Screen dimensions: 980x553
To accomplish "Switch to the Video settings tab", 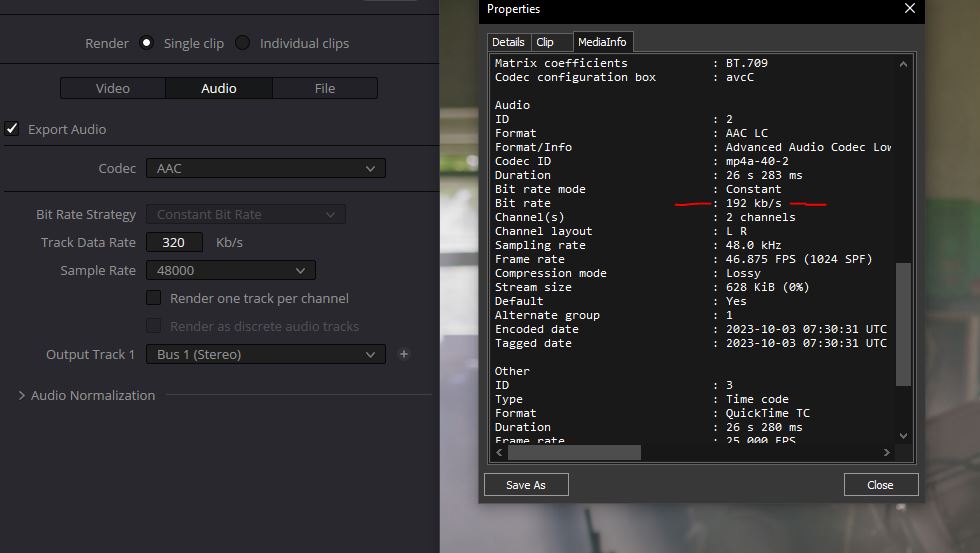I will pos(113,88).
